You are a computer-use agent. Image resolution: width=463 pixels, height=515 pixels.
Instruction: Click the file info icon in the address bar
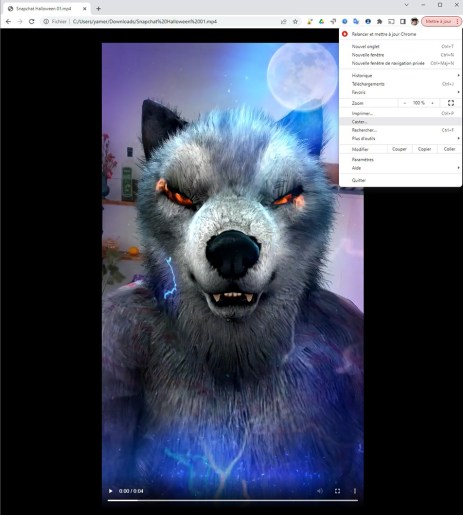pos(46,22)
